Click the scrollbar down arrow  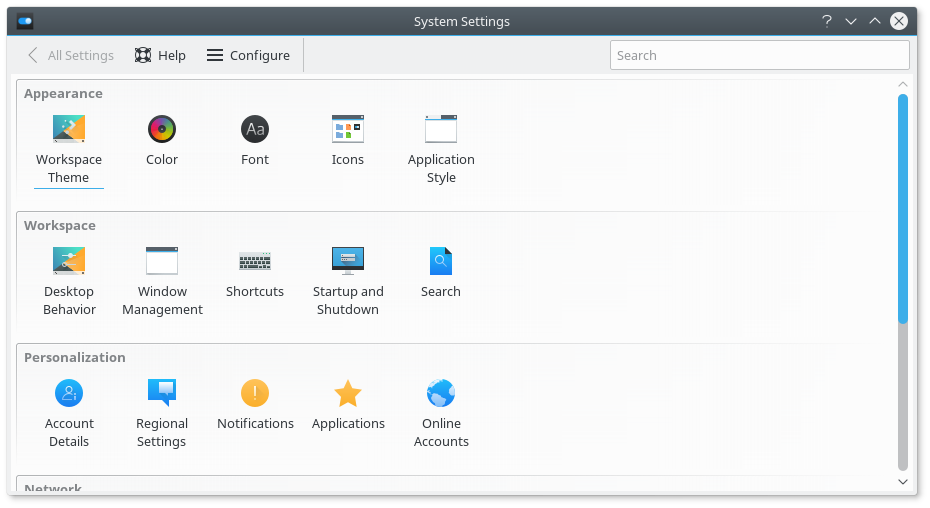903,482
